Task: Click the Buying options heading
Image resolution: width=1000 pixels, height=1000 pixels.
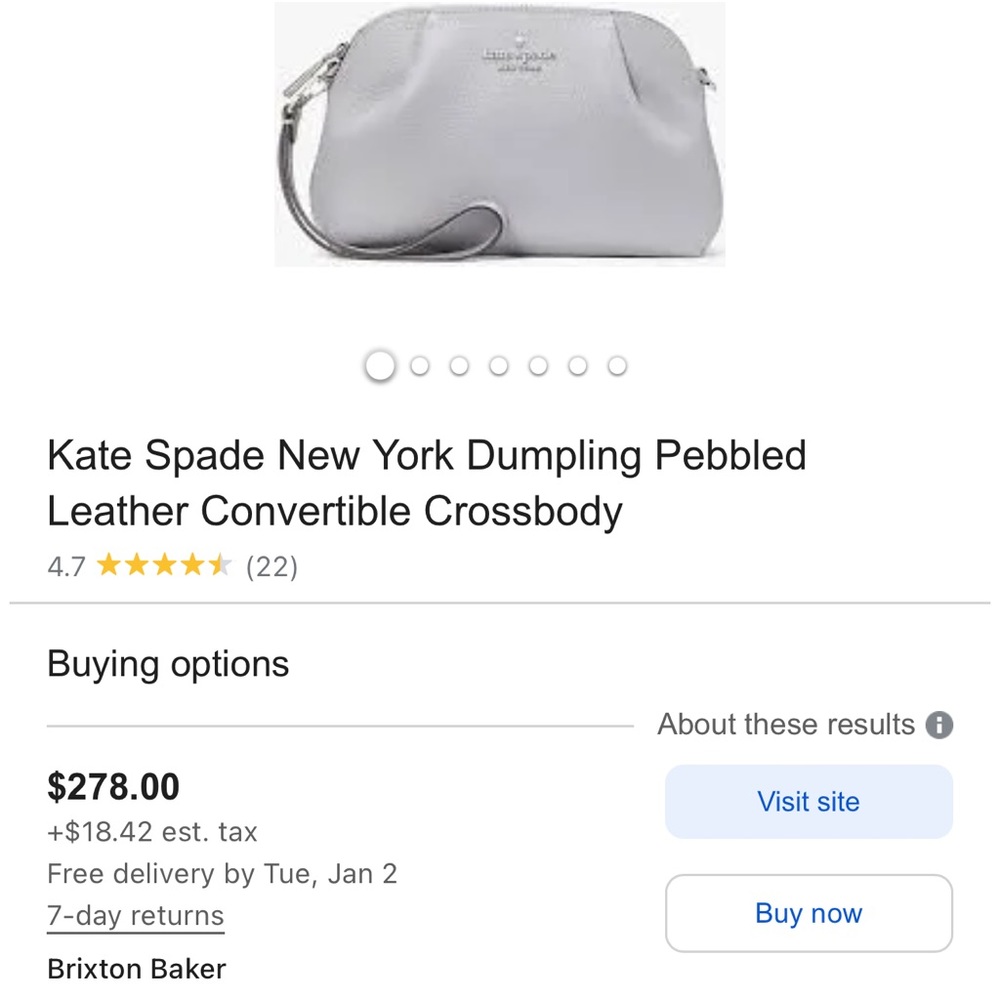Action: tap(168, 663)
